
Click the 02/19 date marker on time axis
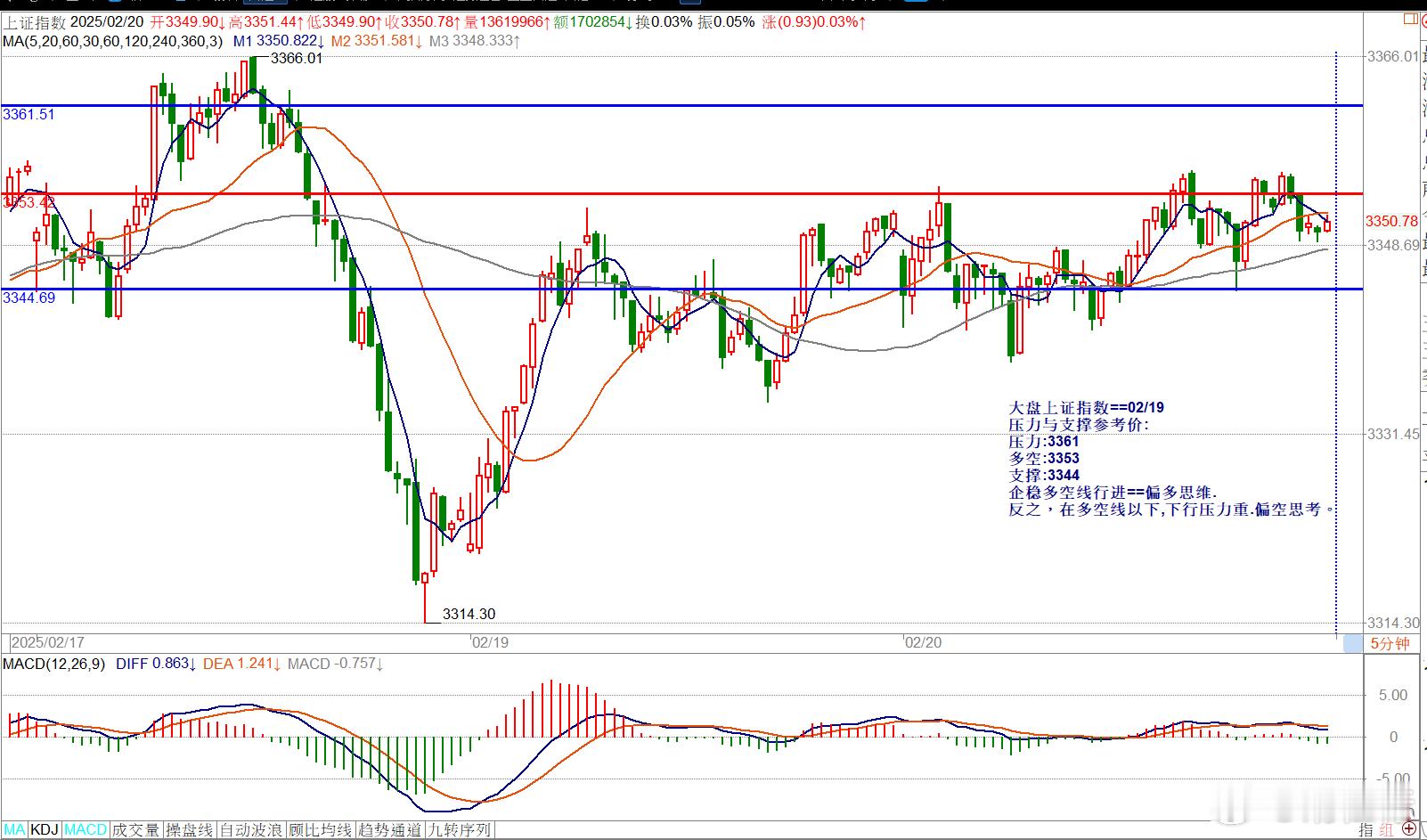pyautogui.click(x=490, y=642)
